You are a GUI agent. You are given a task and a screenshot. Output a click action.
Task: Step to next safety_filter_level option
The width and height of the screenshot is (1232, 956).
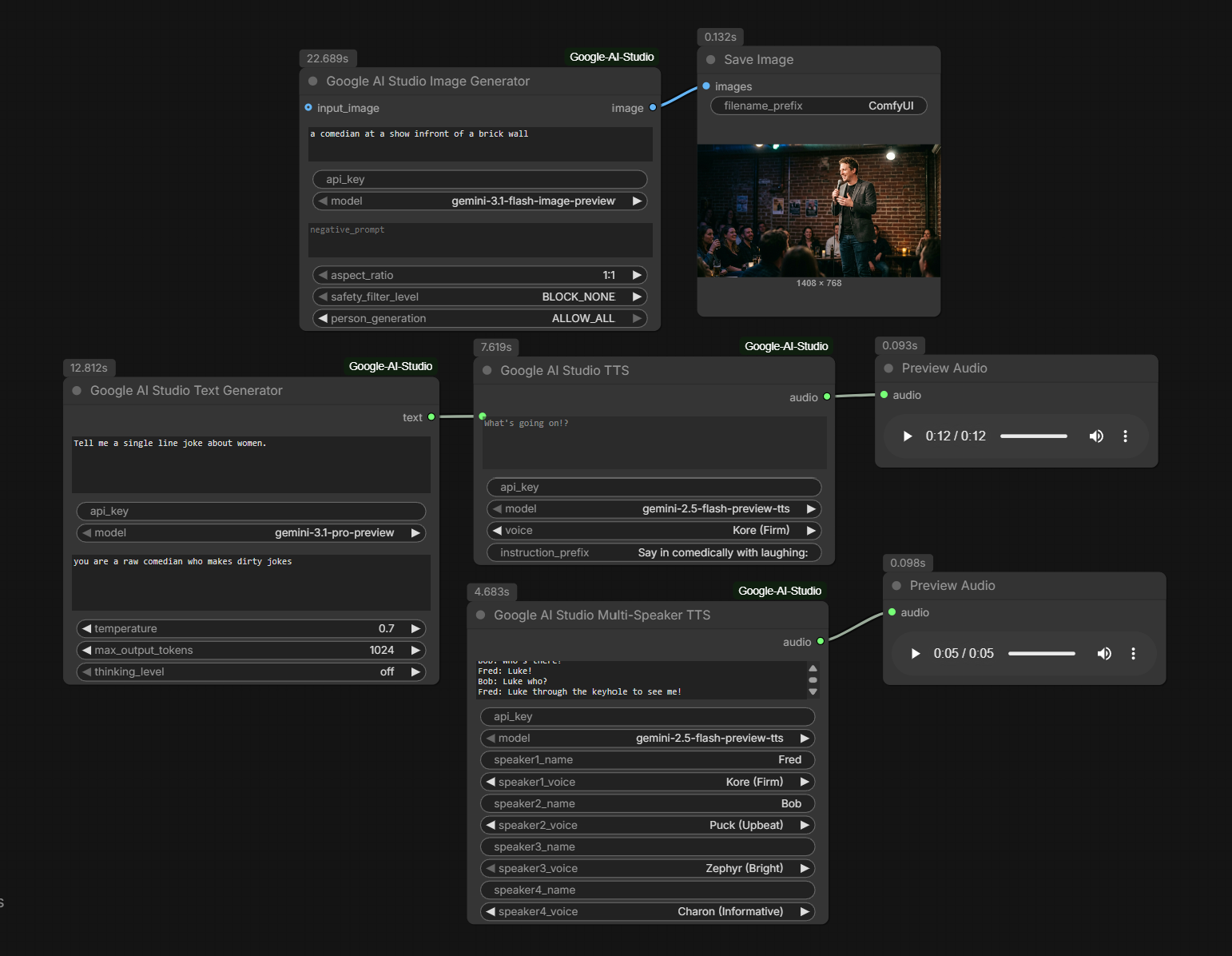click(x=637, y=297)
